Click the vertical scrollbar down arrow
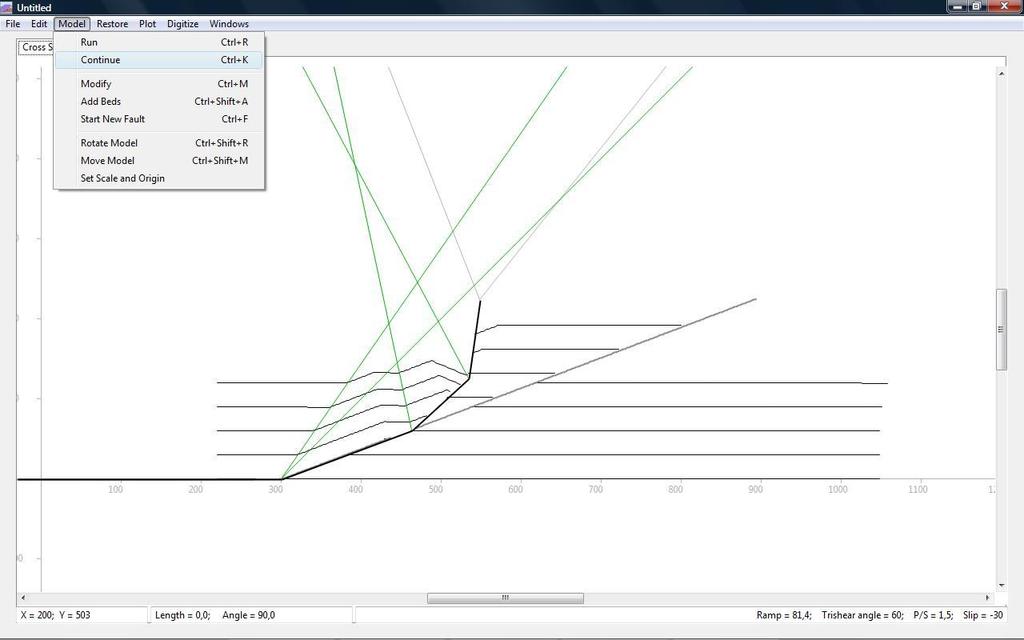Viewport: 1024px width, 640px height. coord(1001,586)
